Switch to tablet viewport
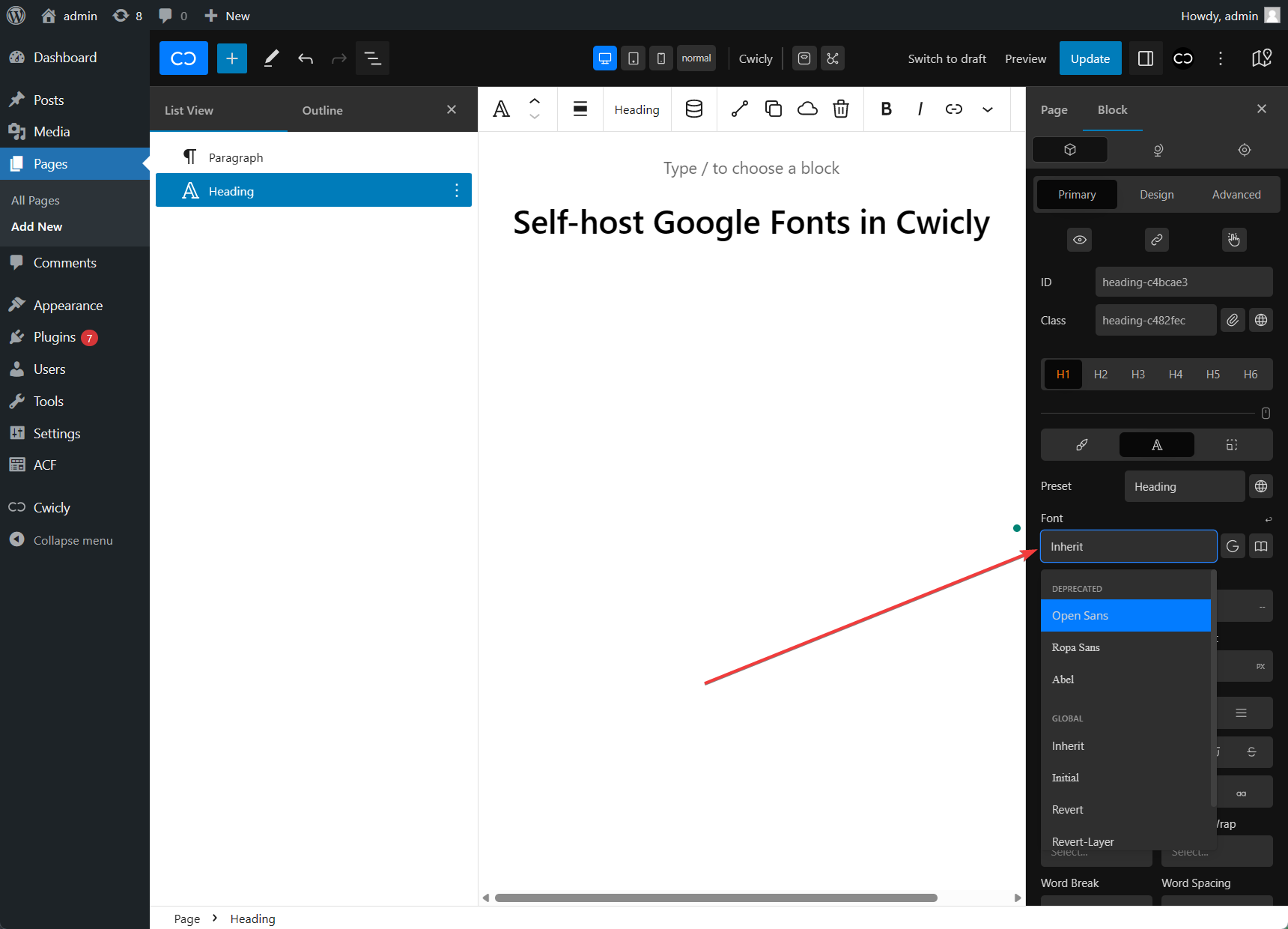 click(x=633, y=58)
